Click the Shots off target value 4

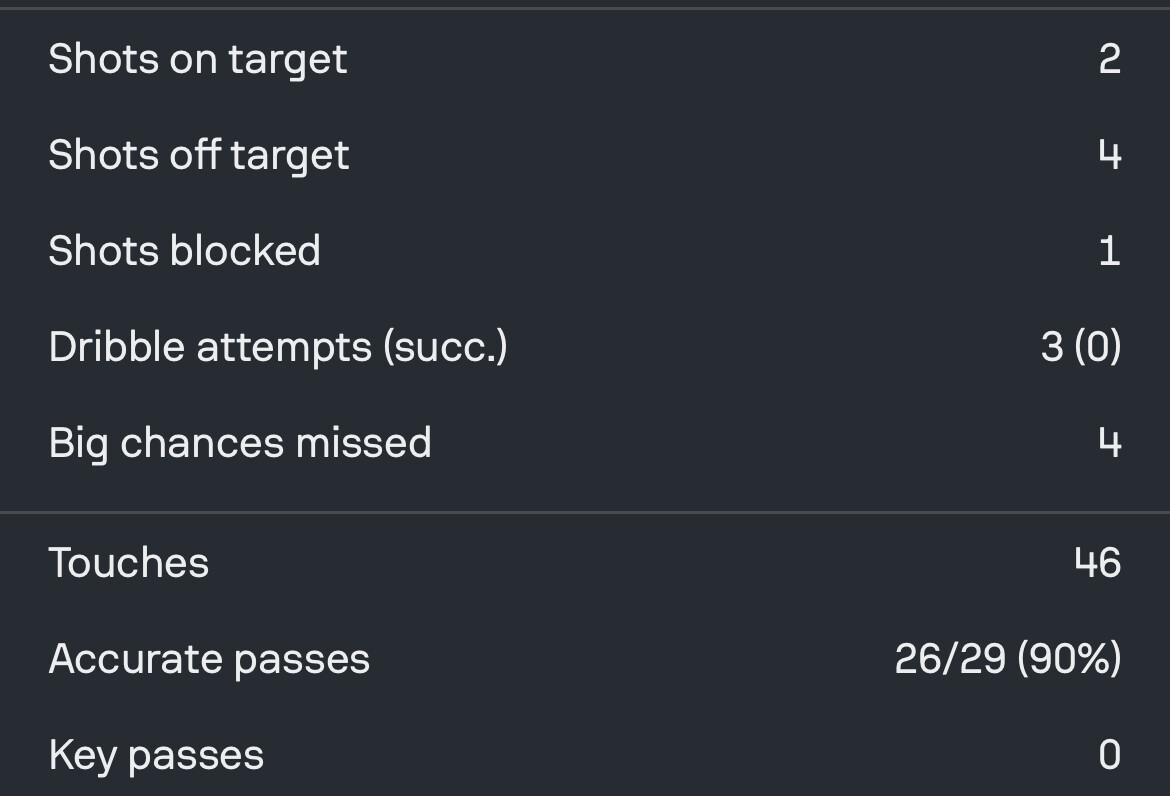pyautogui.click(x=1110, y=155)
